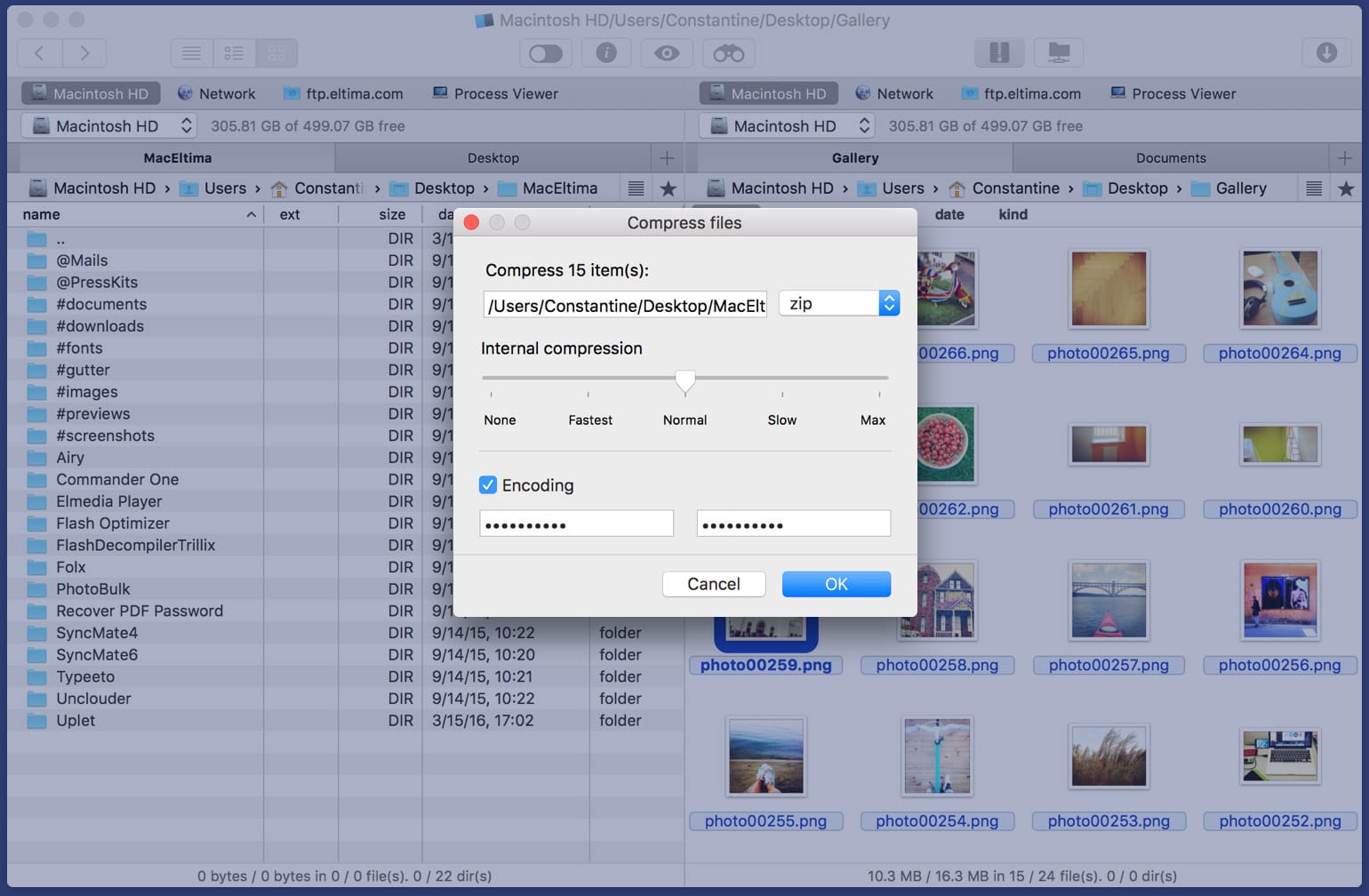Open the zip archive format dropdown
Image resolution: width=1369 pixels, height=896 pixels.
[x=839, y=303]
